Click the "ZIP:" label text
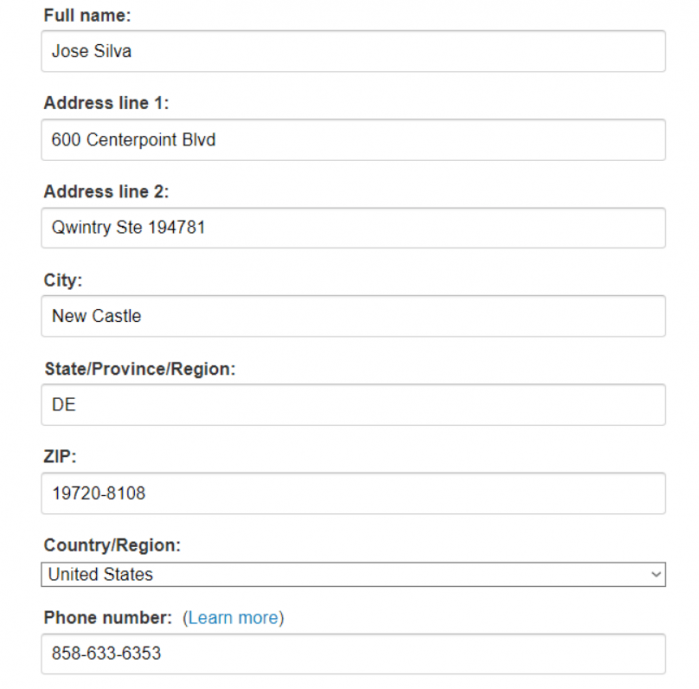 [60, 457]
